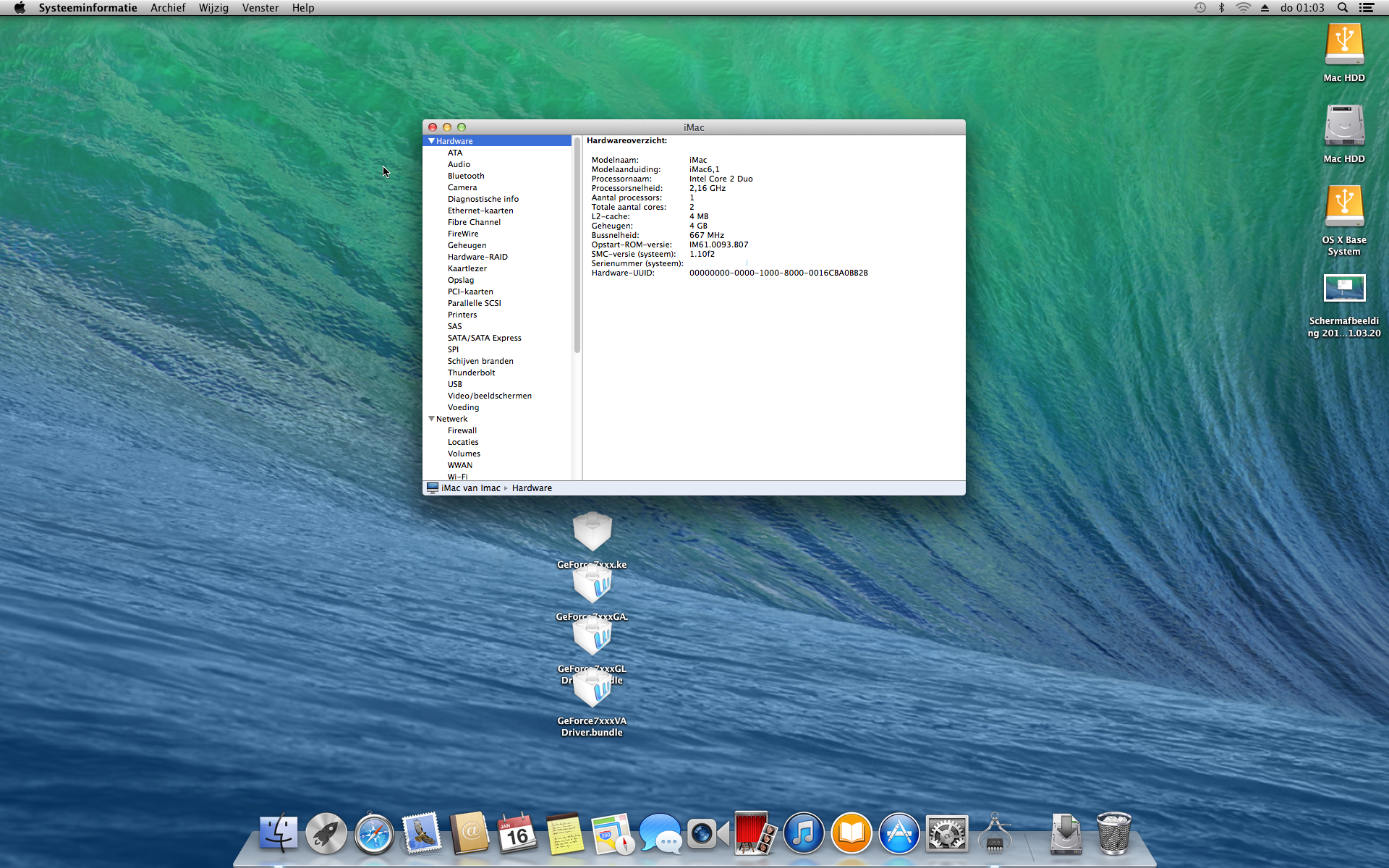Screen dimensions: 1389x868
Task: Select Audio in sidebar
Action: 459,164
